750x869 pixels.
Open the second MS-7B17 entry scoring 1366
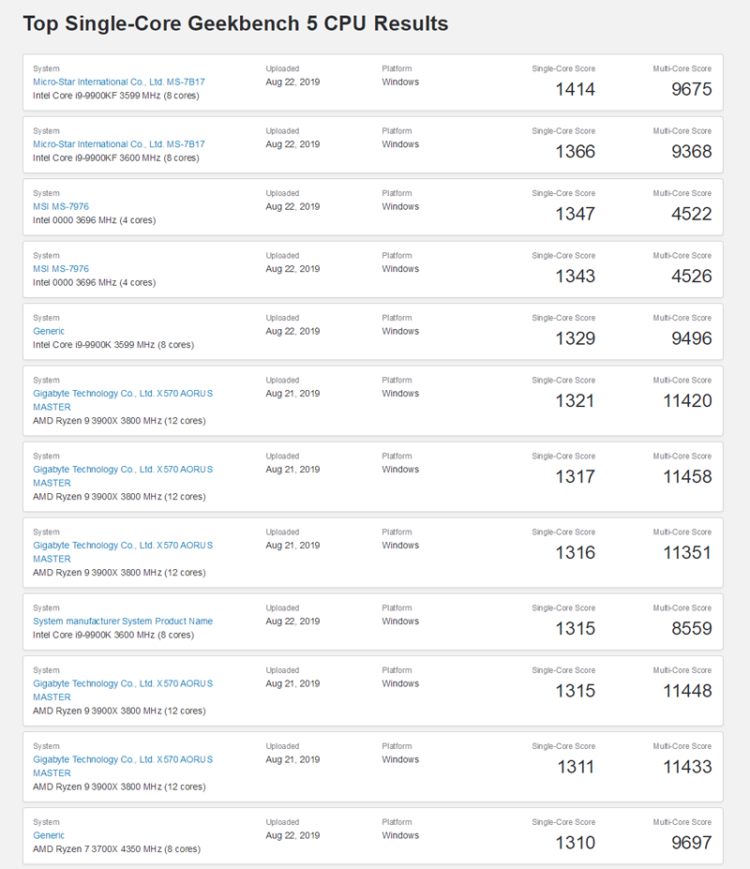point(121,144)
